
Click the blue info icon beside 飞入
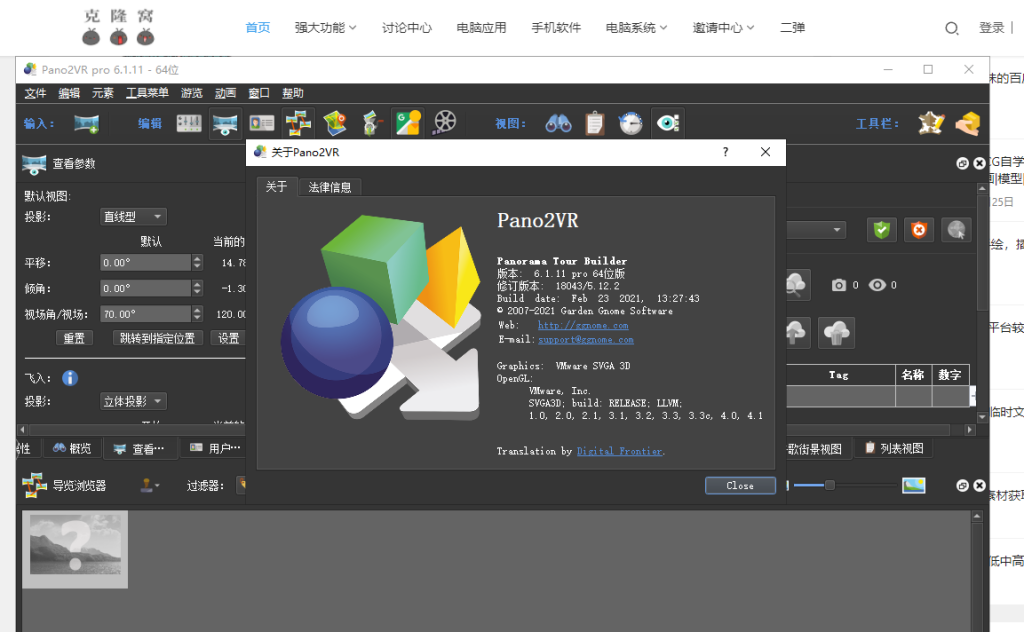click(x=70, y=378)
